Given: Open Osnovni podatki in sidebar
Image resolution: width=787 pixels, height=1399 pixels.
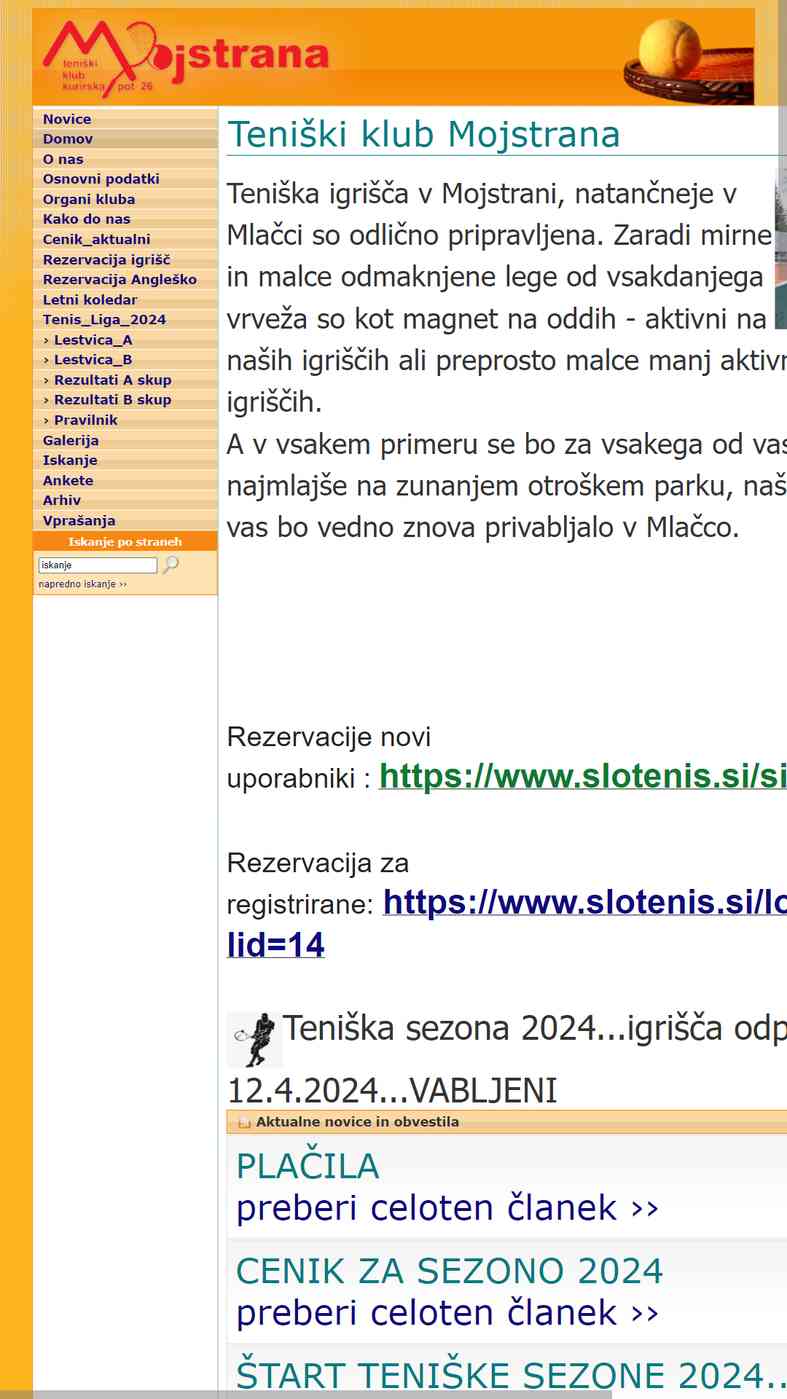Looking at the screenshot, I should pos(125,179).
